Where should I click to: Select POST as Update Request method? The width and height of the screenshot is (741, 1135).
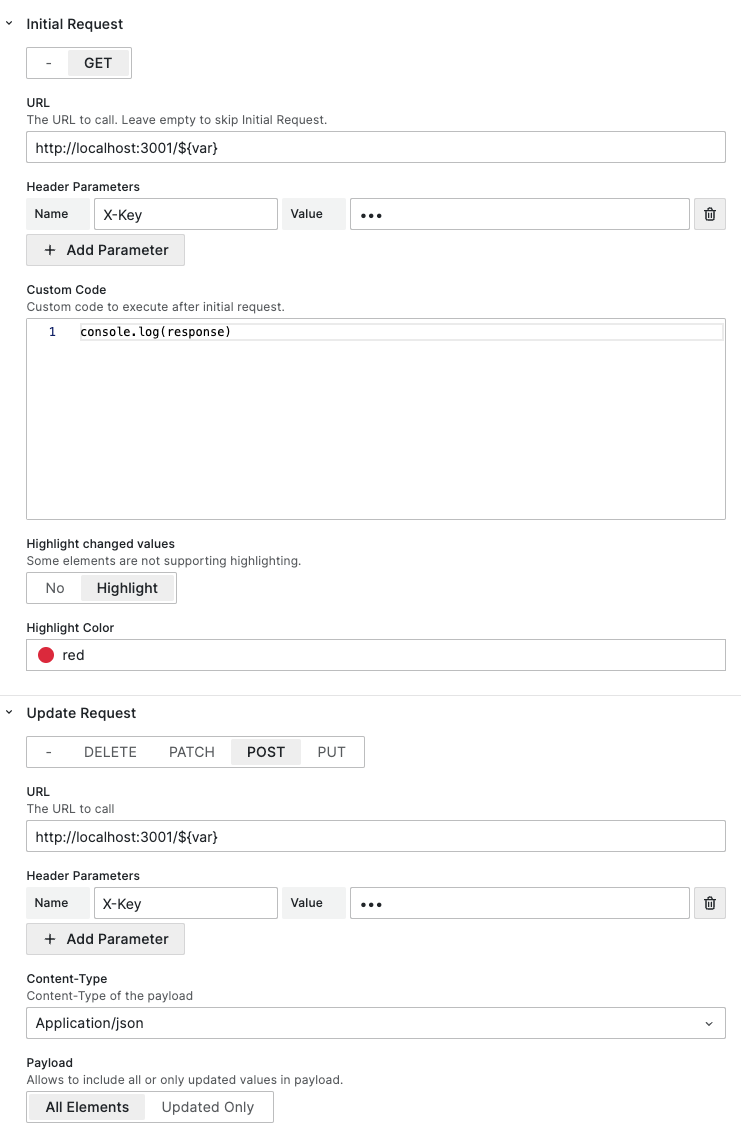click(x=266, y=752)
